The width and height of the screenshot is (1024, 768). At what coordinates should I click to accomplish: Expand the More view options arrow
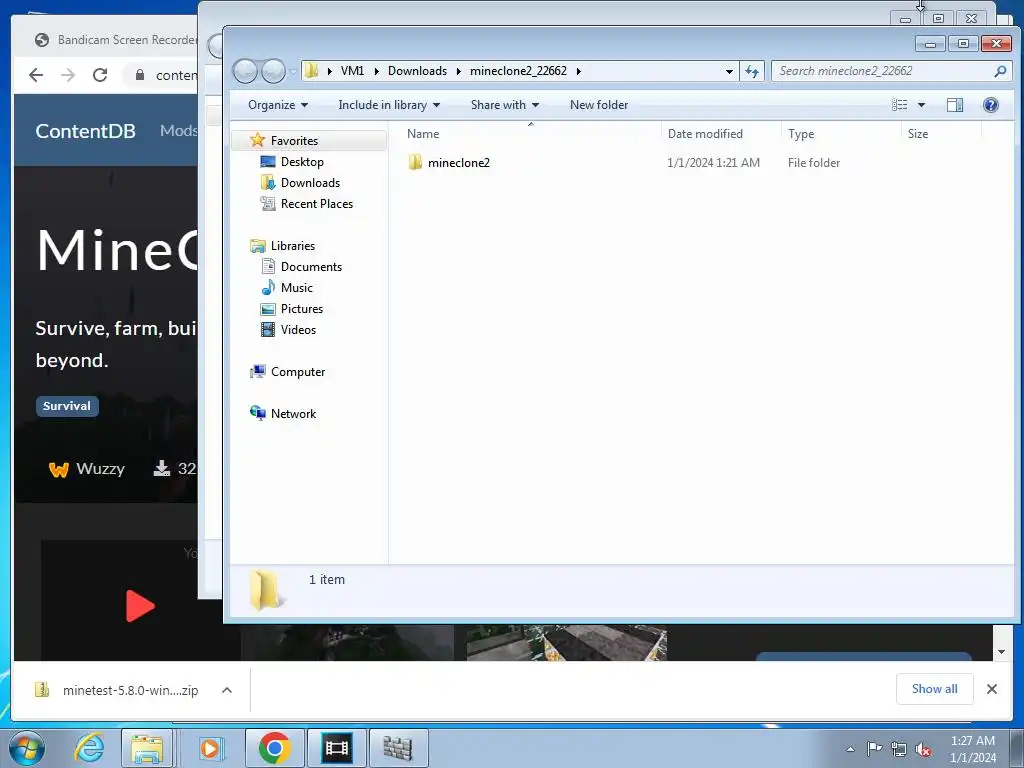pos(921,104)
